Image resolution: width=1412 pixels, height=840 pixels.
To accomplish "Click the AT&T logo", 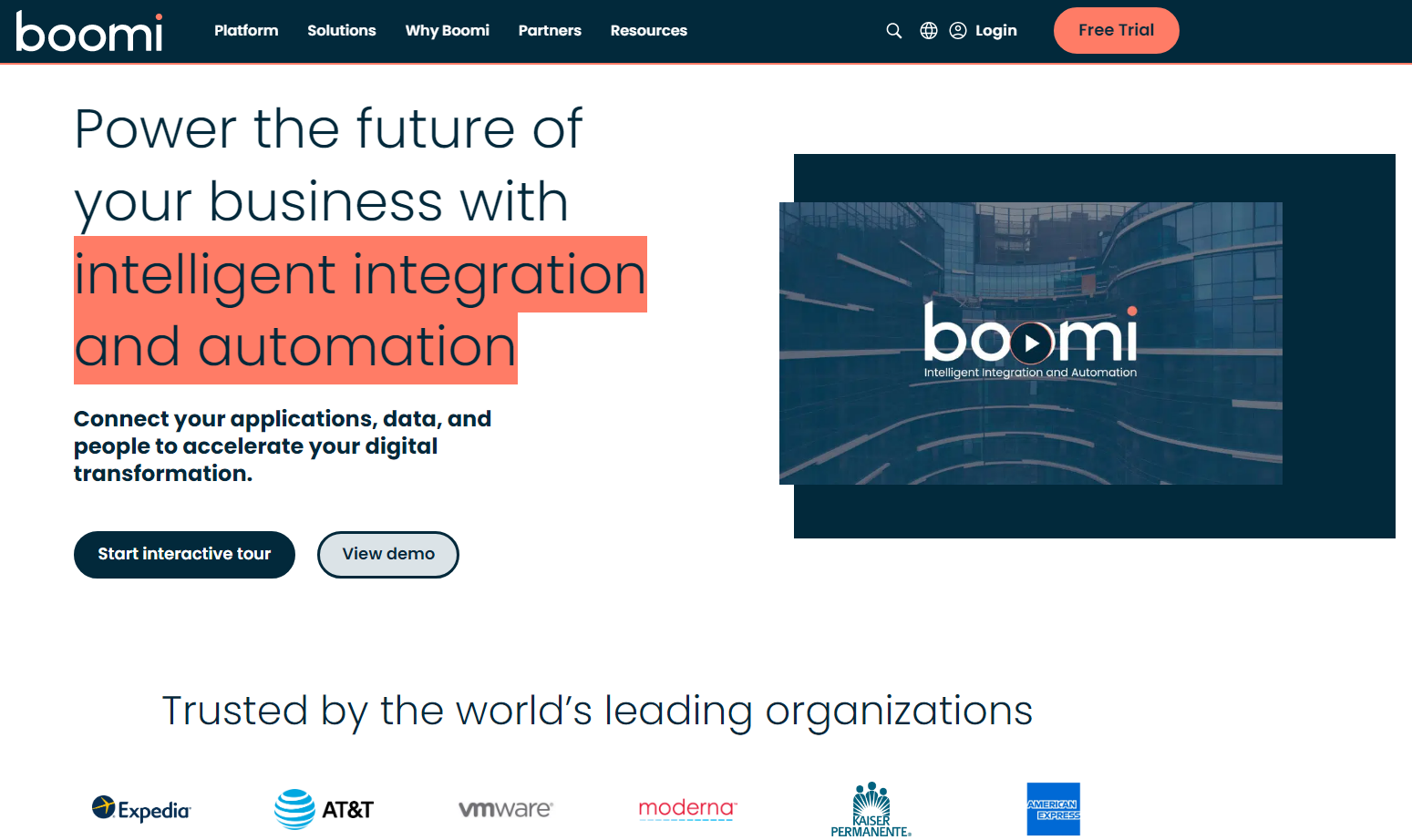I will click(x=325, y=809).
